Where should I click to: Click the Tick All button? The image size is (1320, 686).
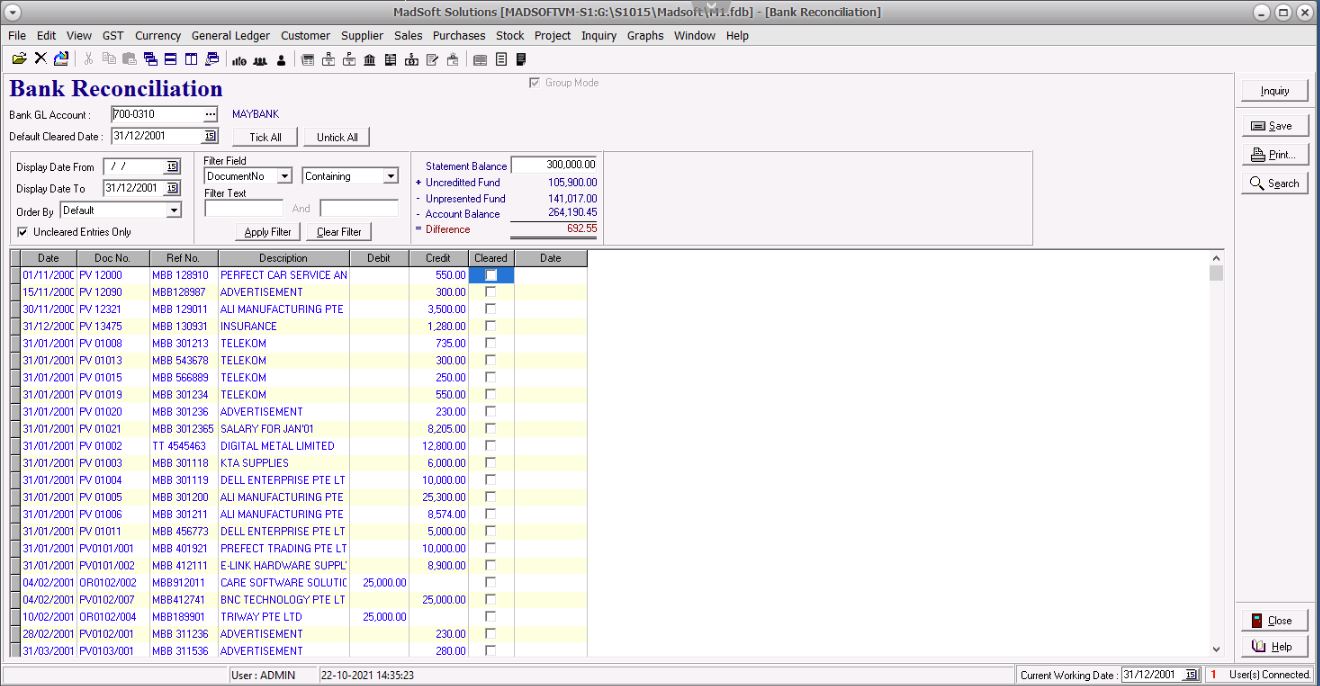tap(265, 137)
